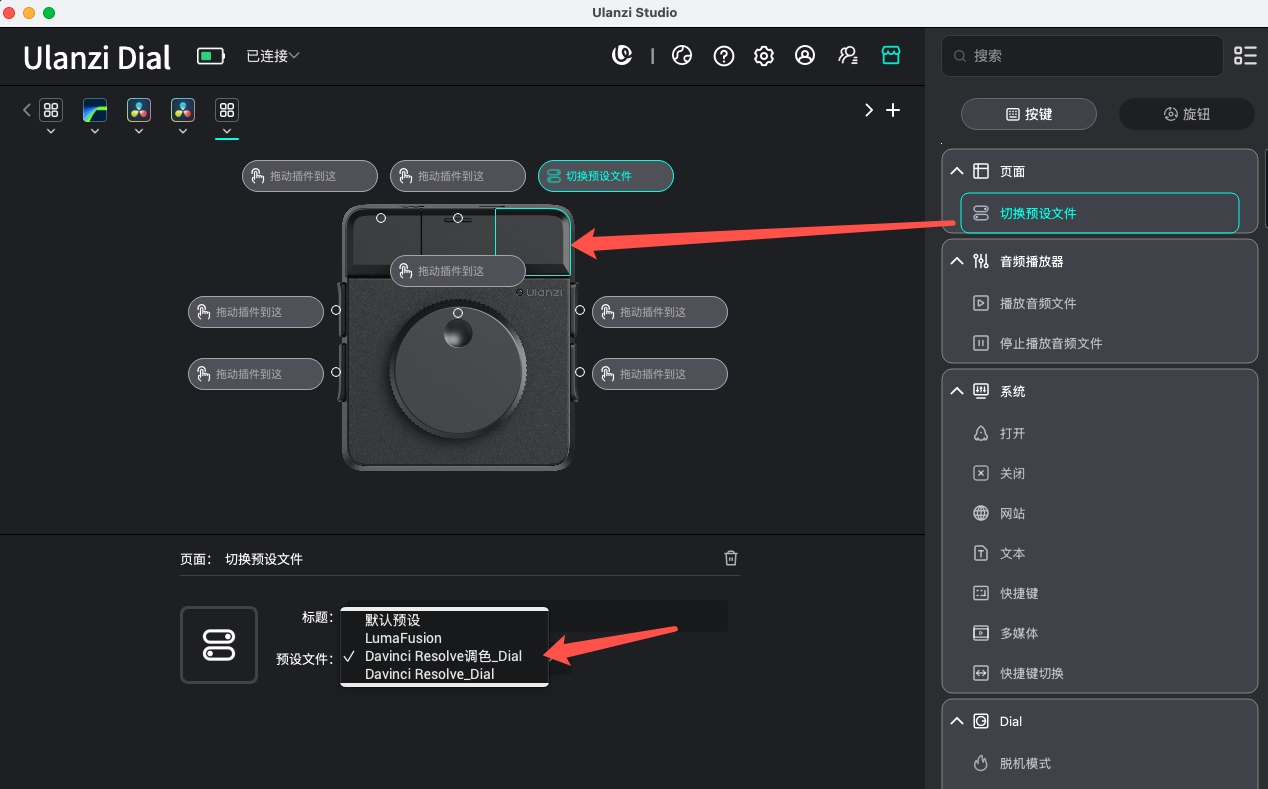Collapse the 音频播放器 category
The image size is (1268, 789).
pos(957,261)
